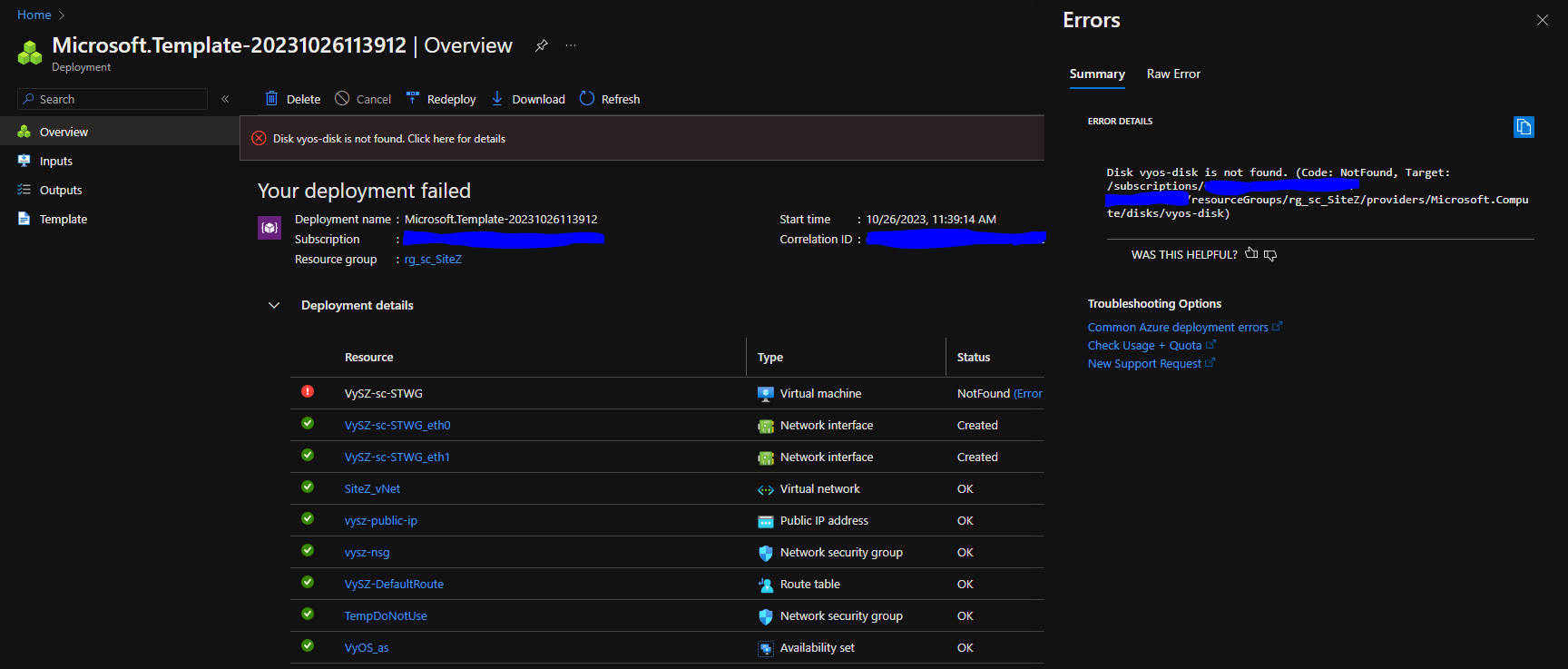1568x669 pixels.
Task: Collapse the Deployment details section
Action: 274,305
